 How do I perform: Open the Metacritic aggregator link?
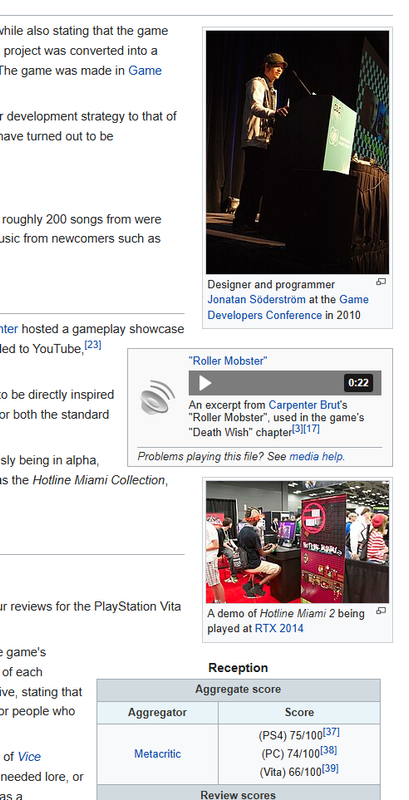157,754
